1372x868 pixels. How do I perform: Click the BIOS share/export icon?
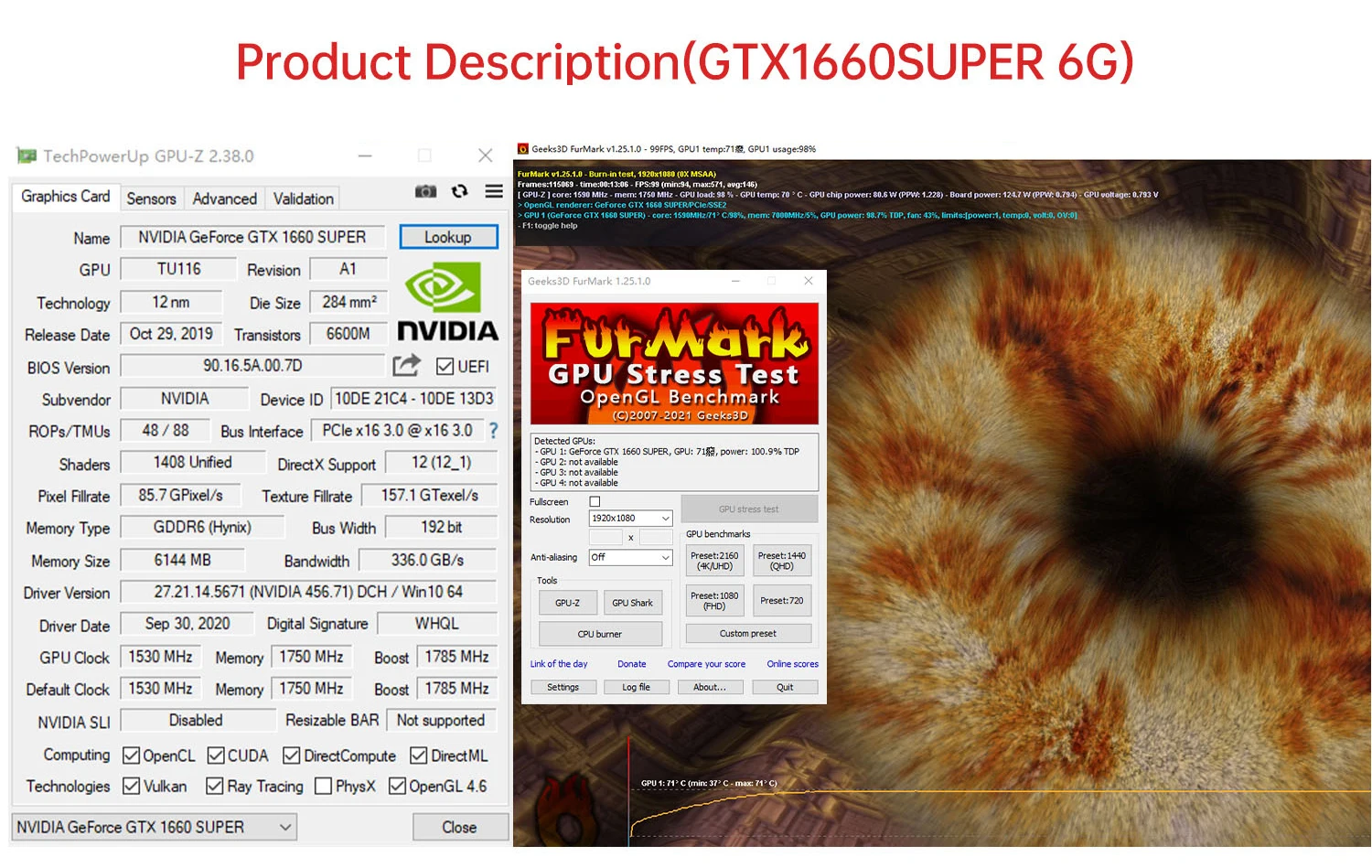point(407,365)
